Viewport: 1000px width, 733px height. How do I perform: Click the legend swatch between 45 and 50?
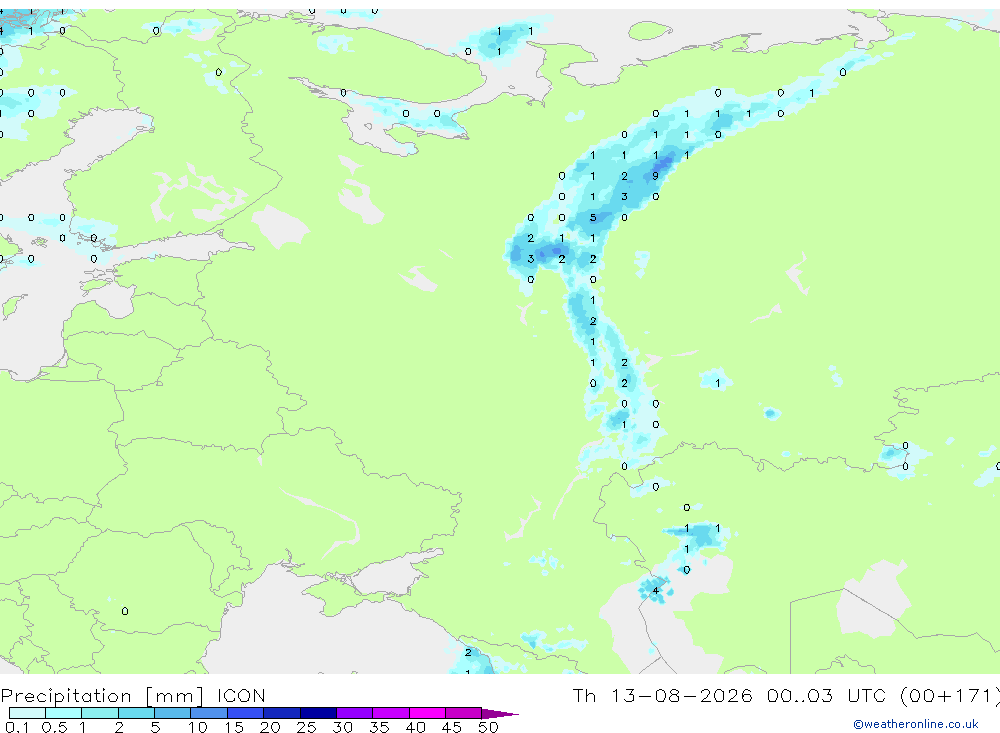[x=463, y=713]
